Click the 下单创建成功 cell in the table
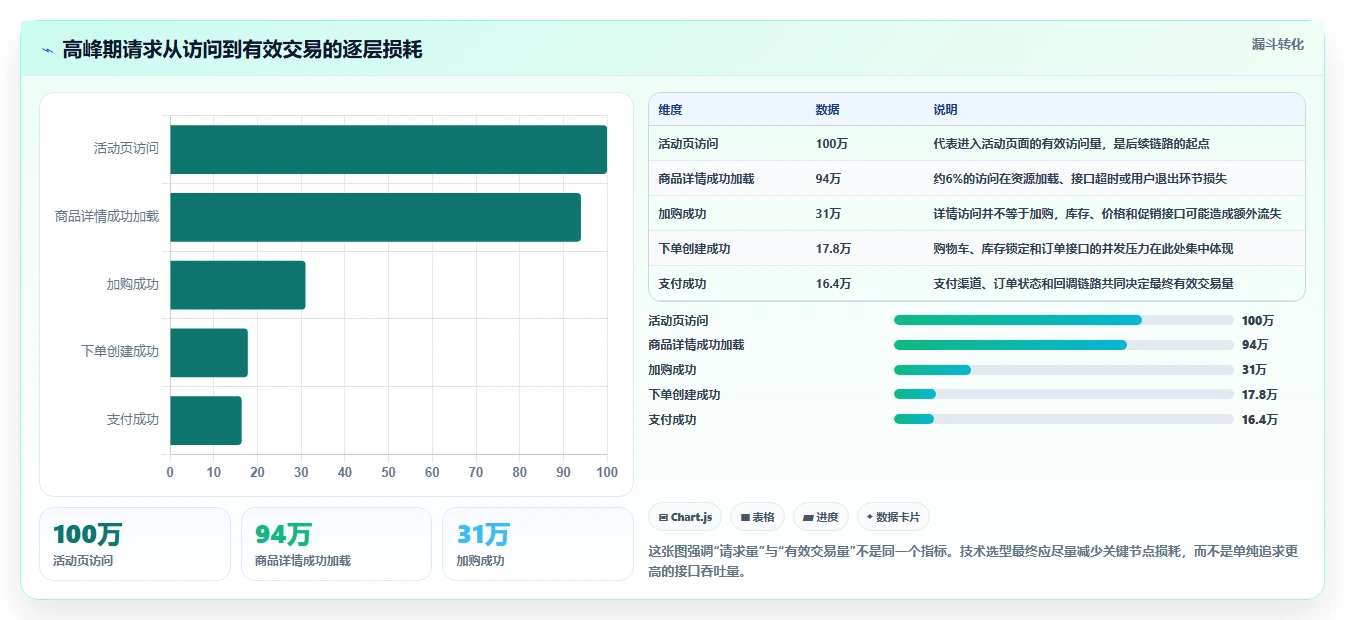The image size is (1345, 620). coord(694,249)
